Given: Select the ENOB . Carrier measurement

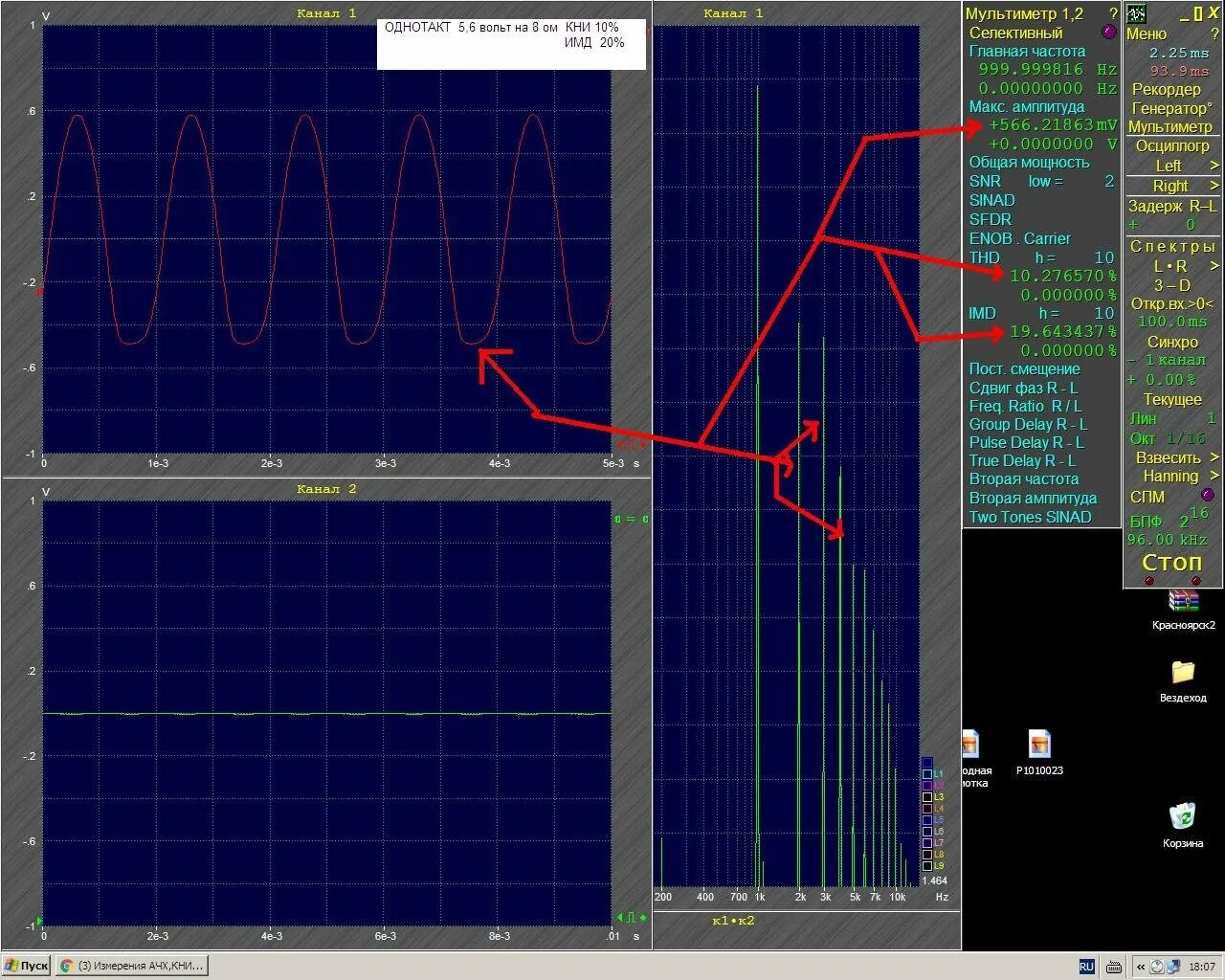Looking at the screenshot, I should point(1019,238).
